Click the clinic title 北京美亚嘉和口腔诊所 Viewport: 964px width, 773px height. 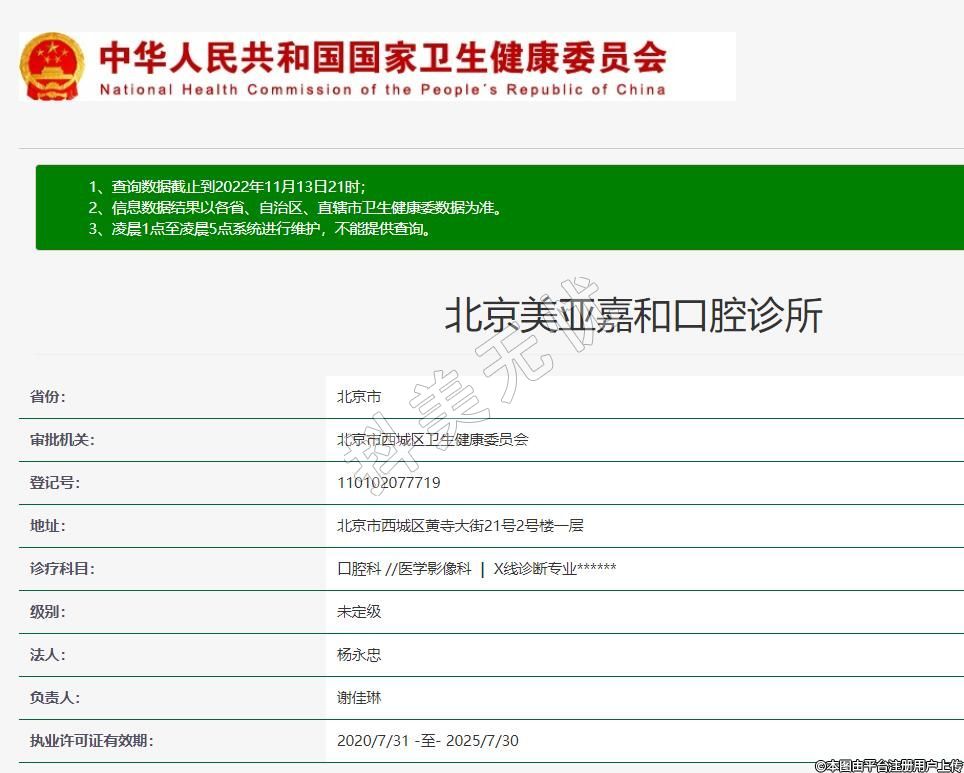tap(632, 316)
